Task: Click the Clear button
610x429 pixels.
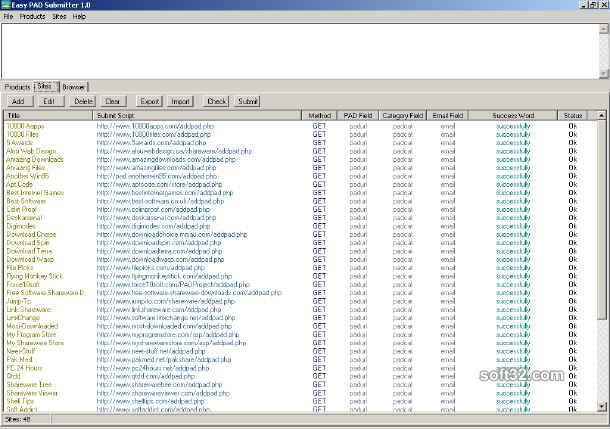Action: pos(113,102)
